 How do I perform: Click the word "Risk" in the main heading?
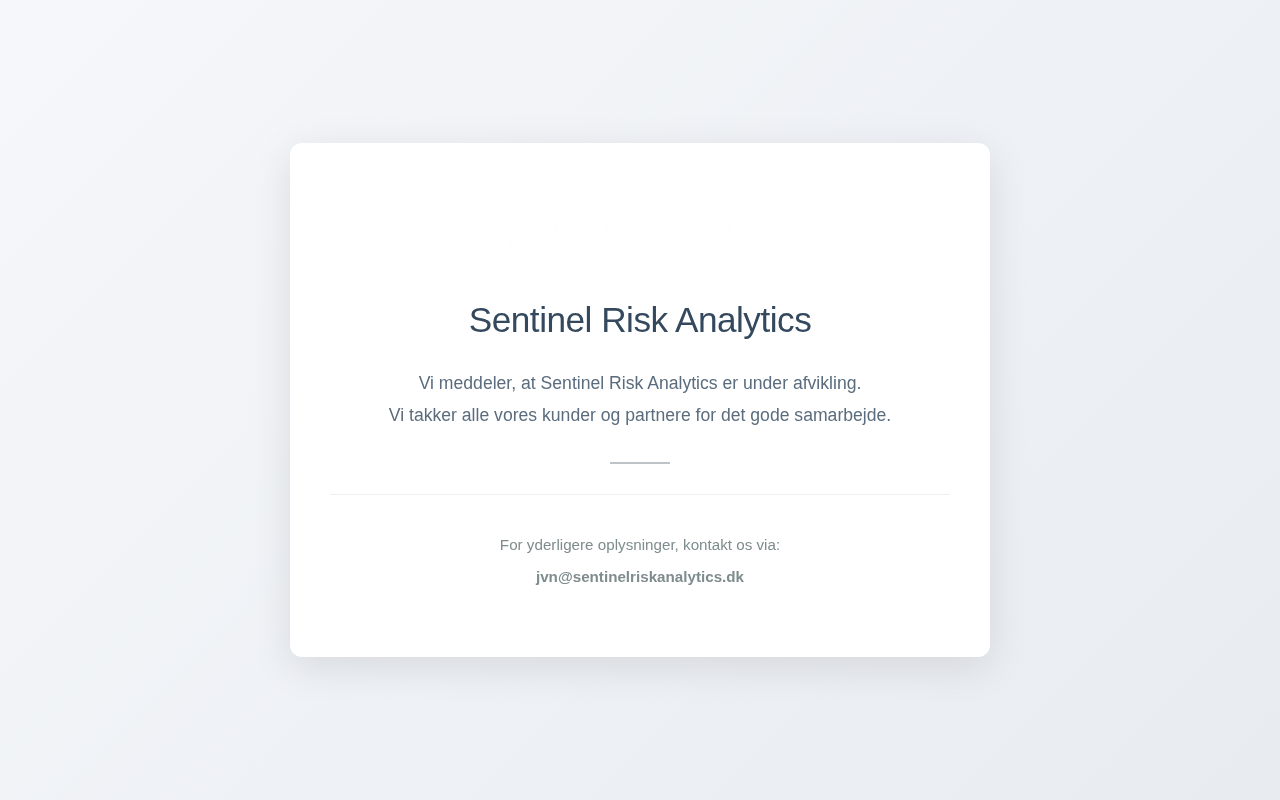click(x=633, y=320)
